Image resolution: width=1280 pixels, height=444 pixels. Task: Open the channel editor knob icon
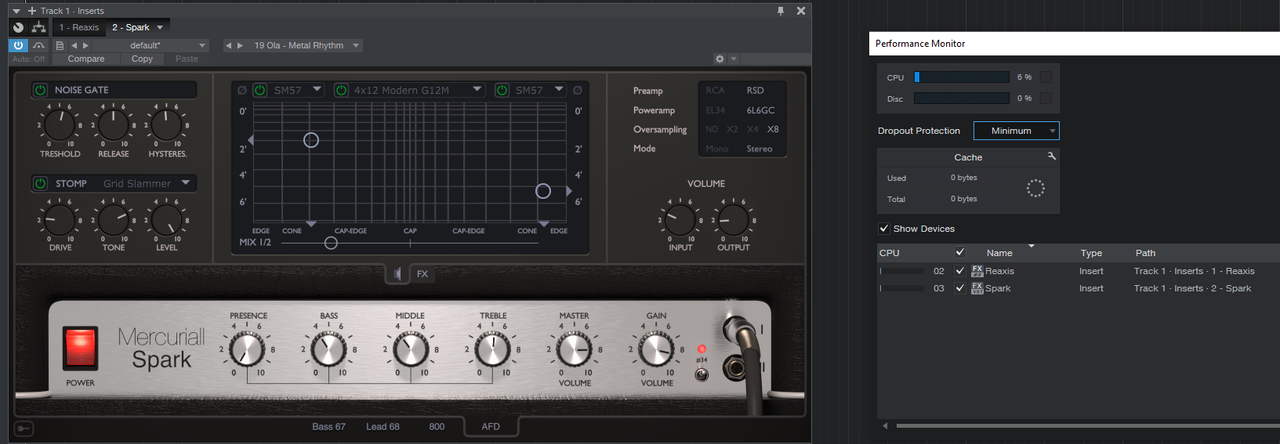click(18, 27)
